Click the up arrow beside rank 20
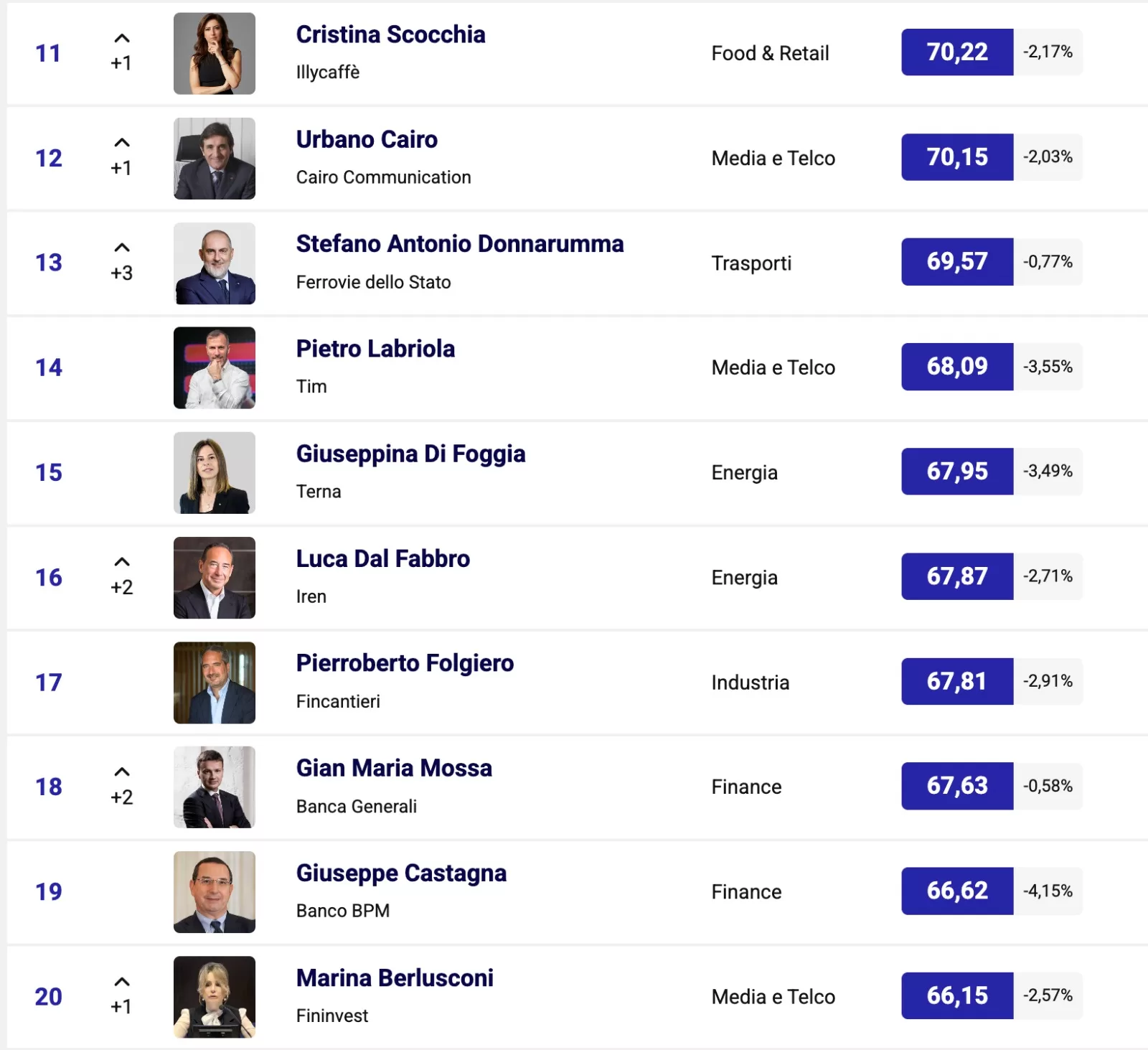The width and height of the screenshot is (1148, 1050). pos(122,982)
